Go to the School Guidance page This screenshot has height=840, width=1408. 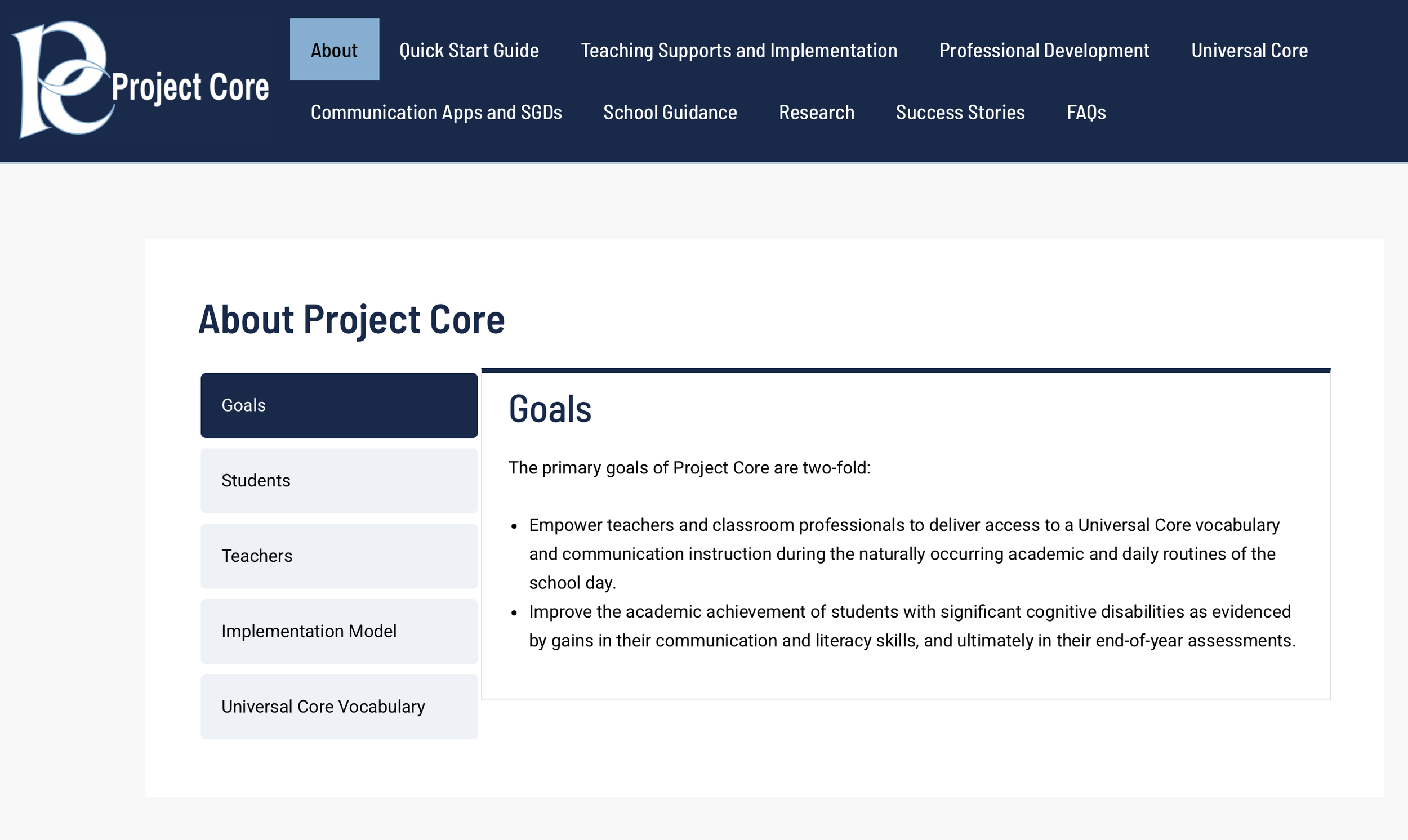point(670,112)
